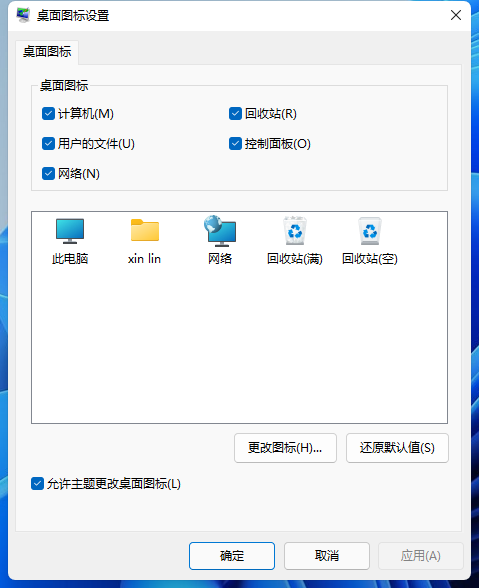The image size is (479, 588).
Task: Click the xin lin label text
Action: (144, 259)
